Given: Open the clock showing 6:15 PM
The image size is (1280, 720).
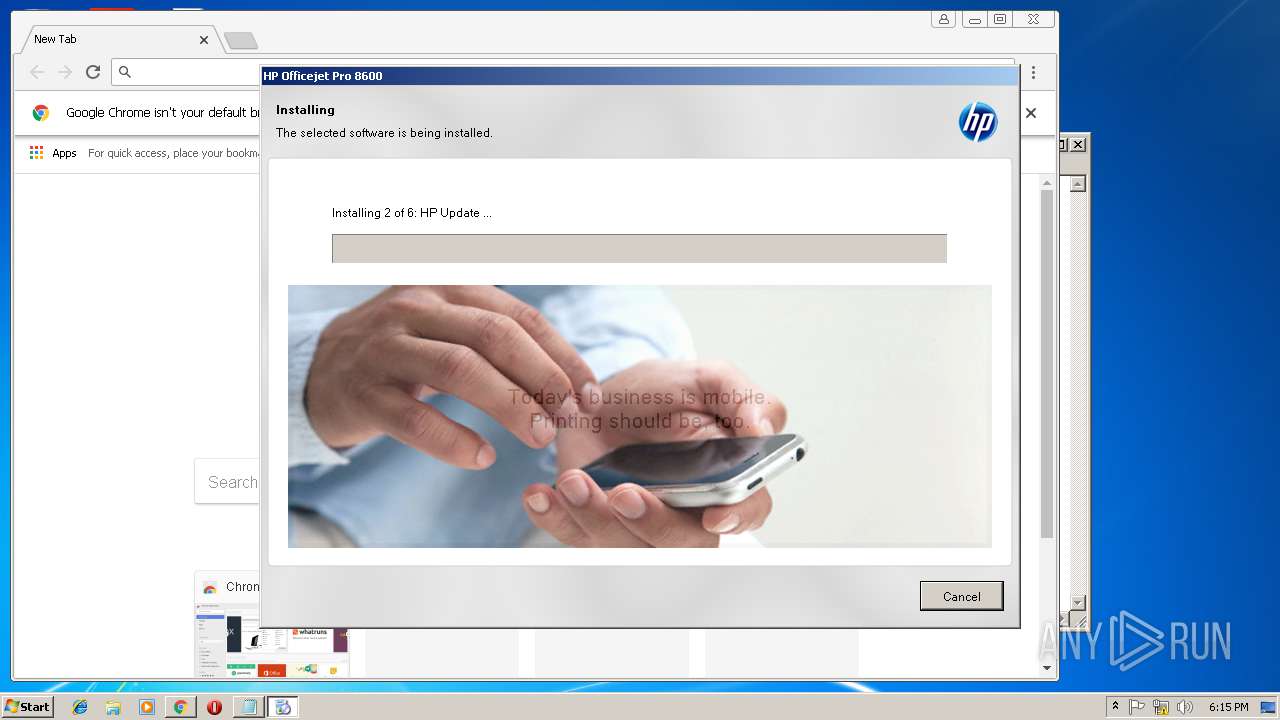Looking at the screenshot, I should (1228, 707).
